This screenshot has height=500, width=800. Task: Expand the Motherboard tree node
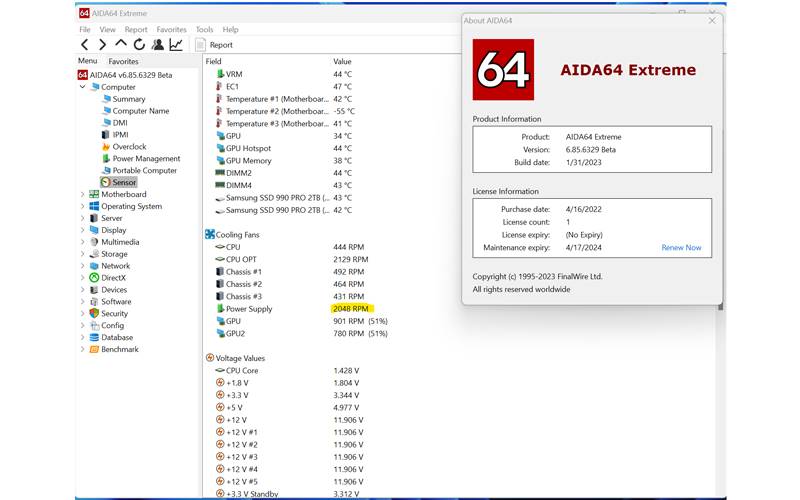pyautogui.click(x=83, y=195)
